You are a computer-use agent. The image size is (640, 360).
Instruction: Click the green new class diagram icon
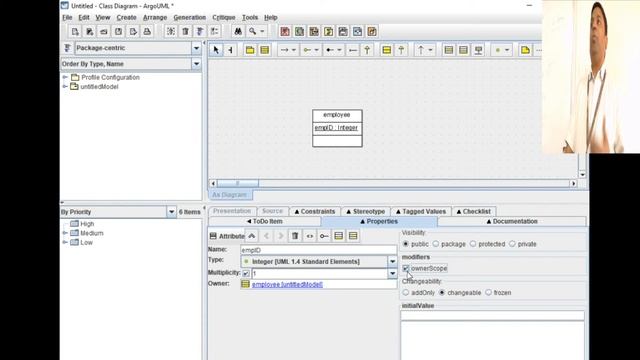tap(300, 31)
